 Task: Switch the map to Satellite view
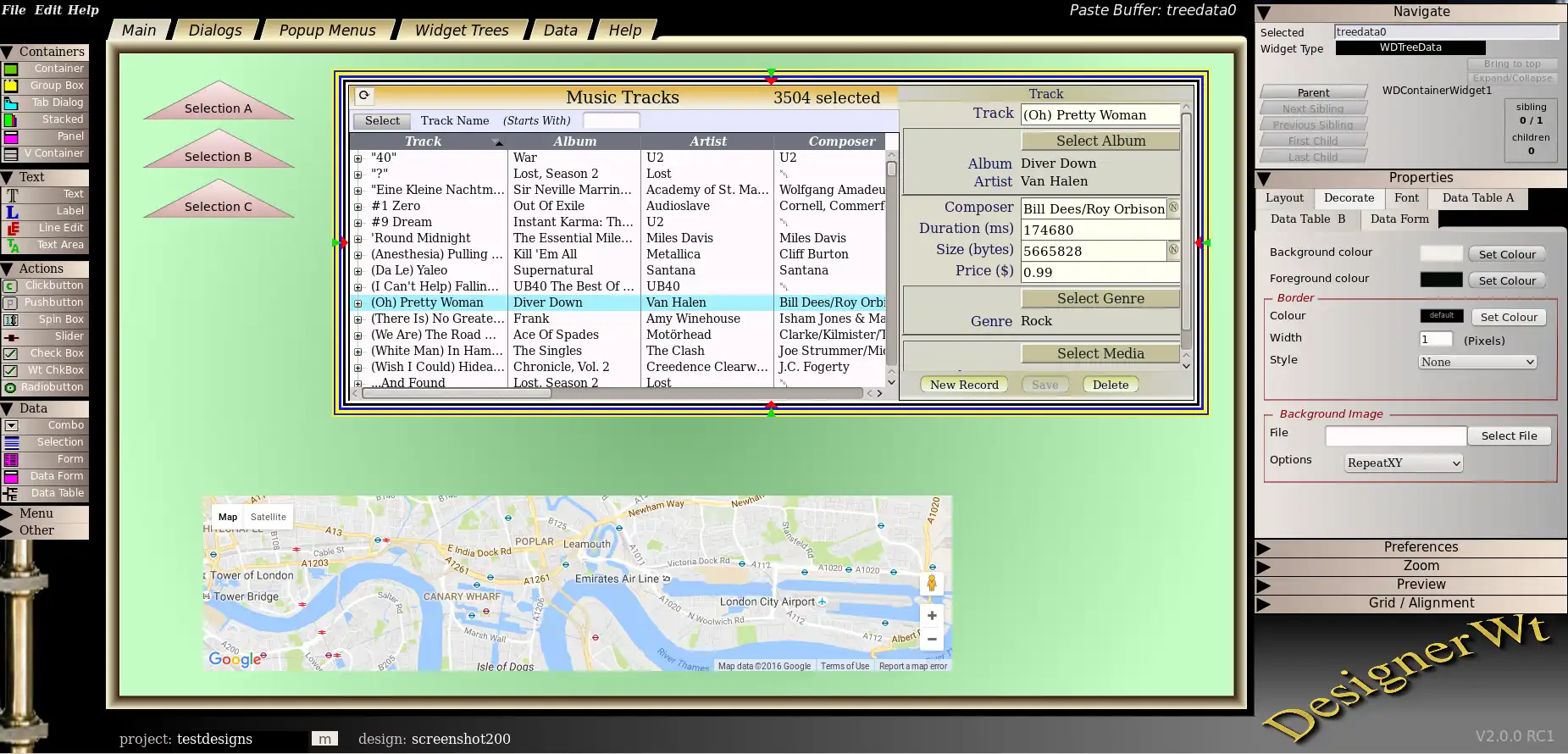[268, 517]
